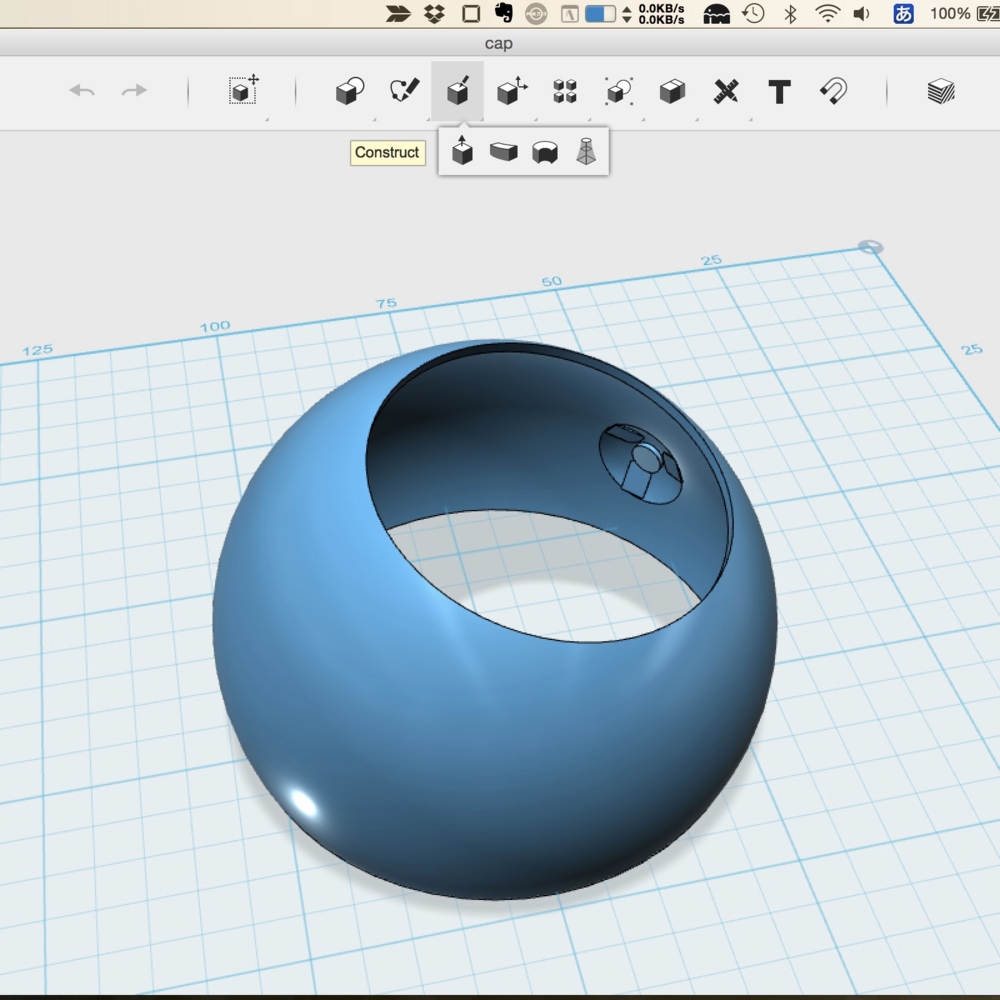Click the "cap" document title
The height and width of the screenshot is (1000, 1000).
click(499, 43)
